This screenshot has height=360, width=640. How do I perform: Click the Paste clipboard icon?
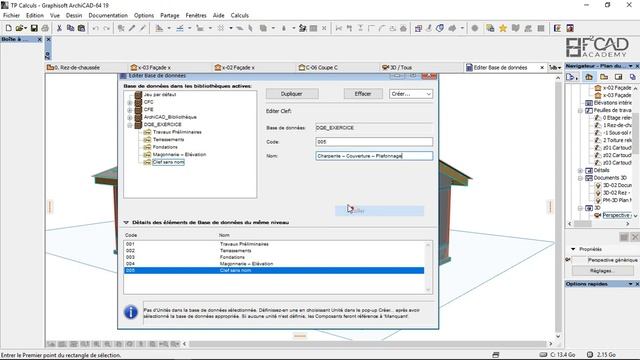pos(82,28)
